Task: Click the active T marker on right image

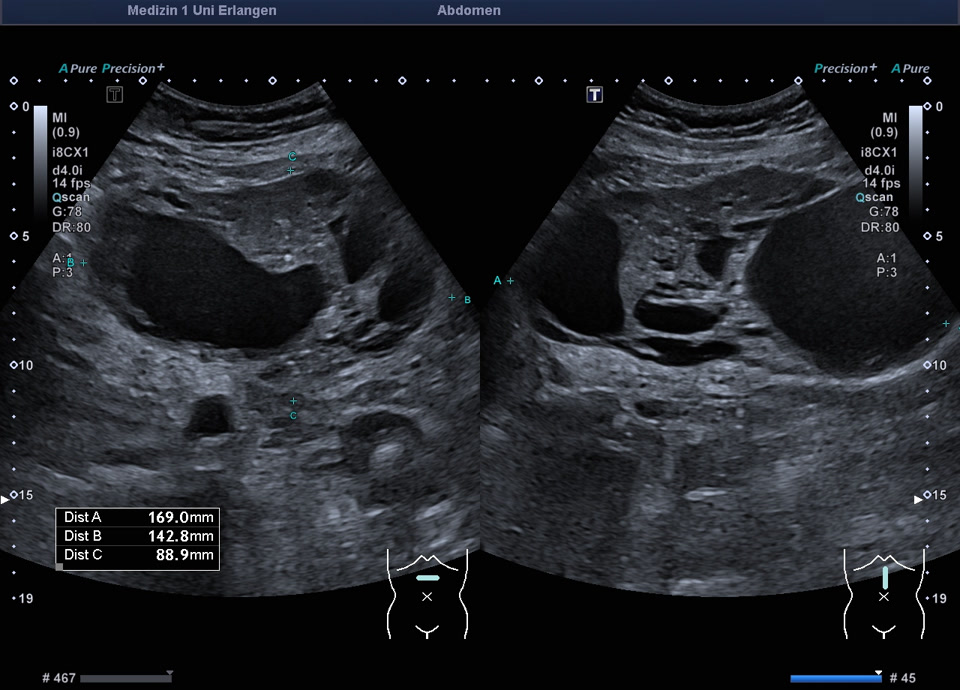Action: click(594, 94)
